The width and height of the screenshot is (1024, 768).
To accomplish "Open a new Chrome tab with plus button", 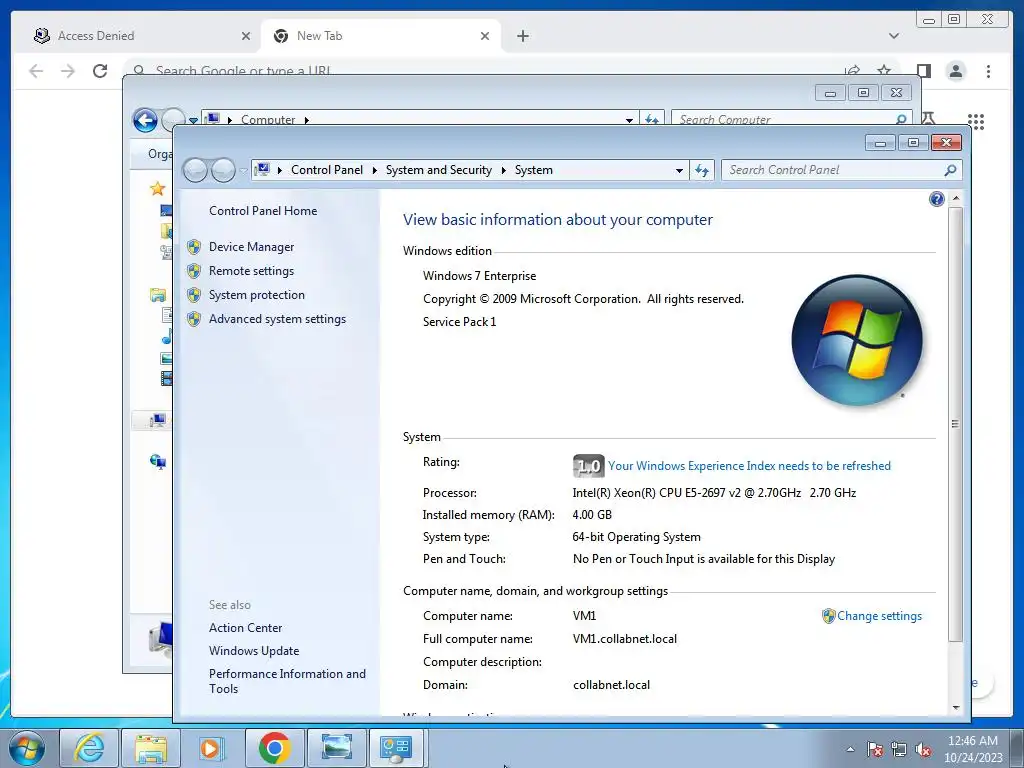I will click(x=522, y=37).
